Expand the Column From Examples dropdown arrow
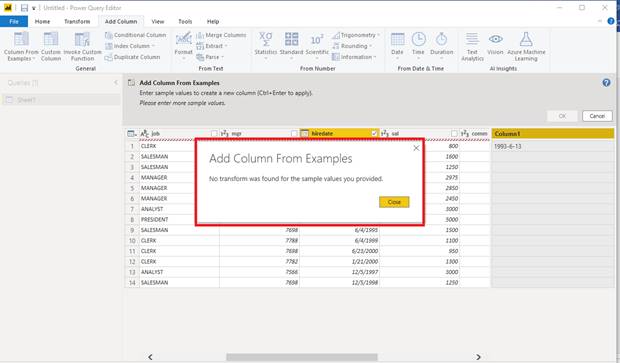This screenshot has height=363, width=620. 34,59
